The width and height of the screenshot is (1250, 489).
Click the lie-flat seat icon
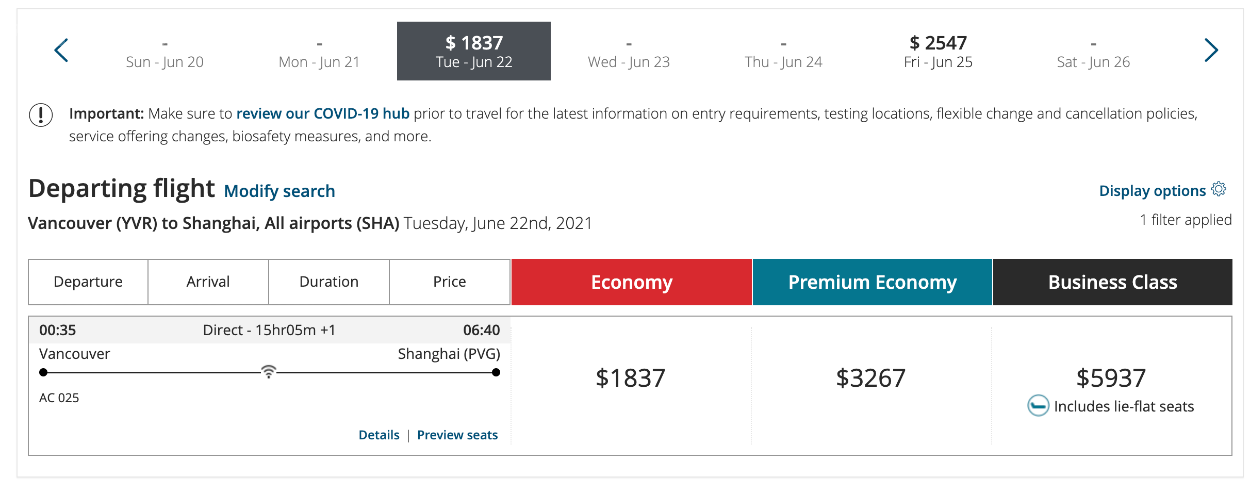pos(1038,406)
